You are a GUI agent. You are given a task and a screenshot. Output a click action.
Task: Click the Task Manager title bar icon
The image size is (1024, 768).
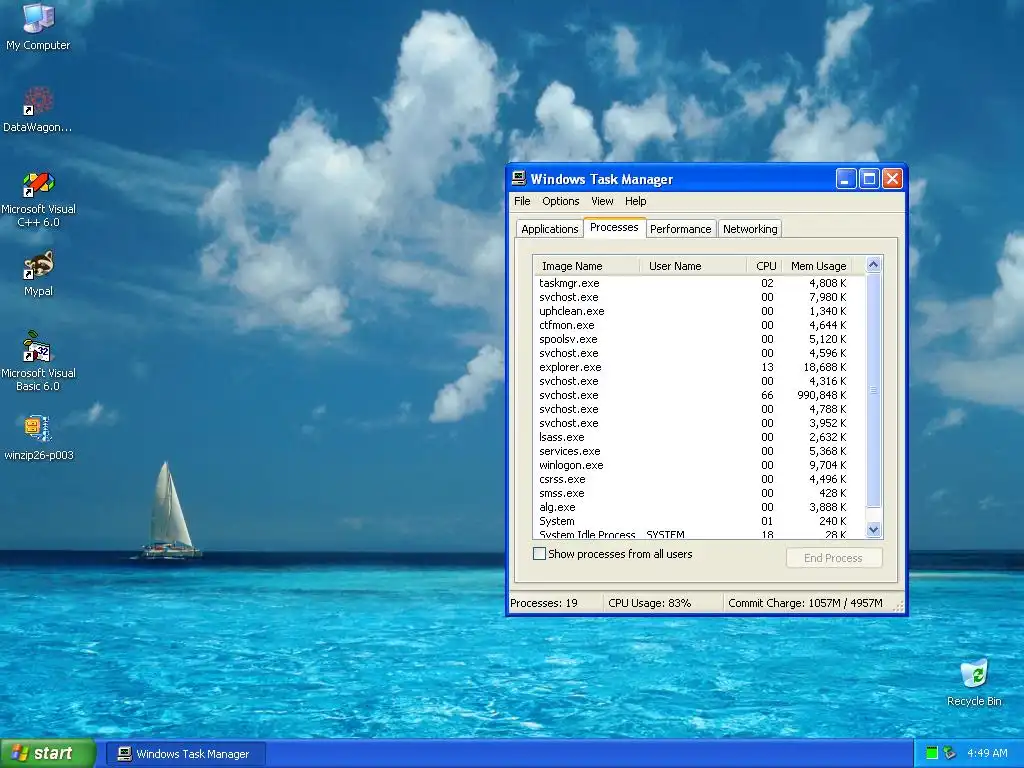tap(519, 178)
